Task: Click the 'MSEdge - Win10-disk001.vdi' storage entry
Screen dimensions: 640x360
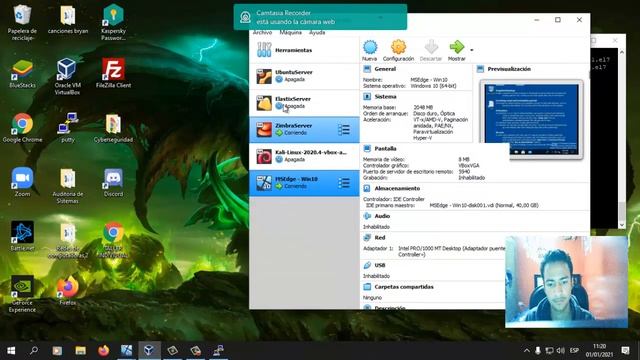Action: 484,205
